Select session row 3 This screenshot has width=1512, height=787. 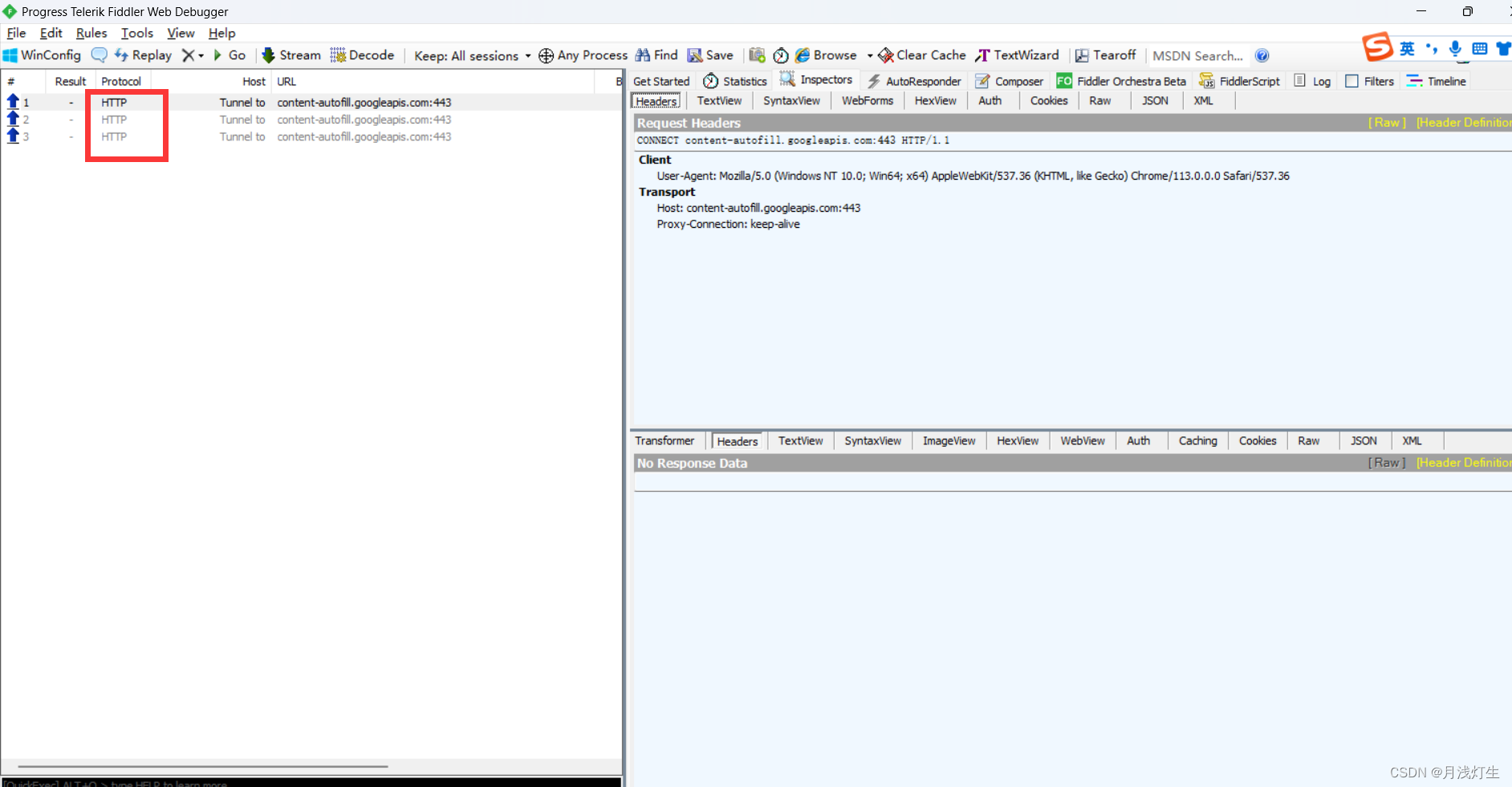pos(311,137)
